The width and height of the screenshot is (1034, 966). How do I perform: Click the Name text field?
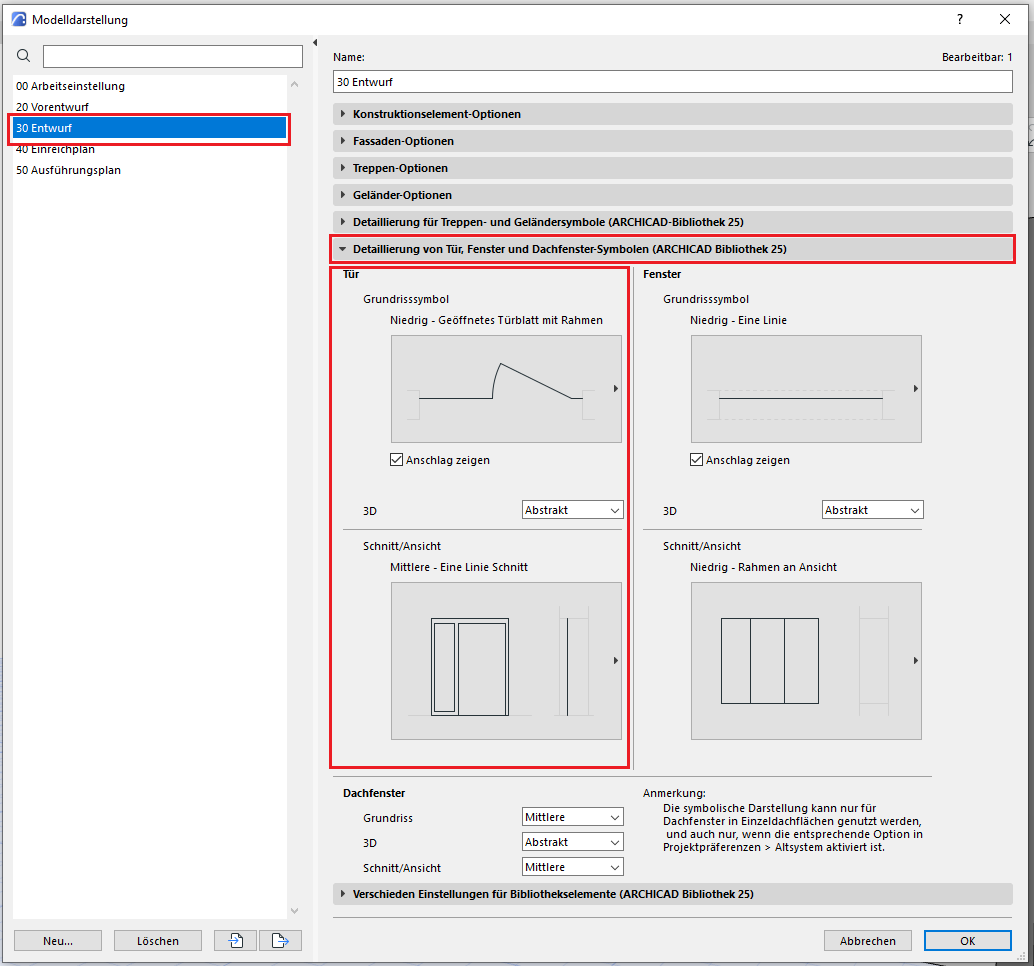[x=672, y=80]
